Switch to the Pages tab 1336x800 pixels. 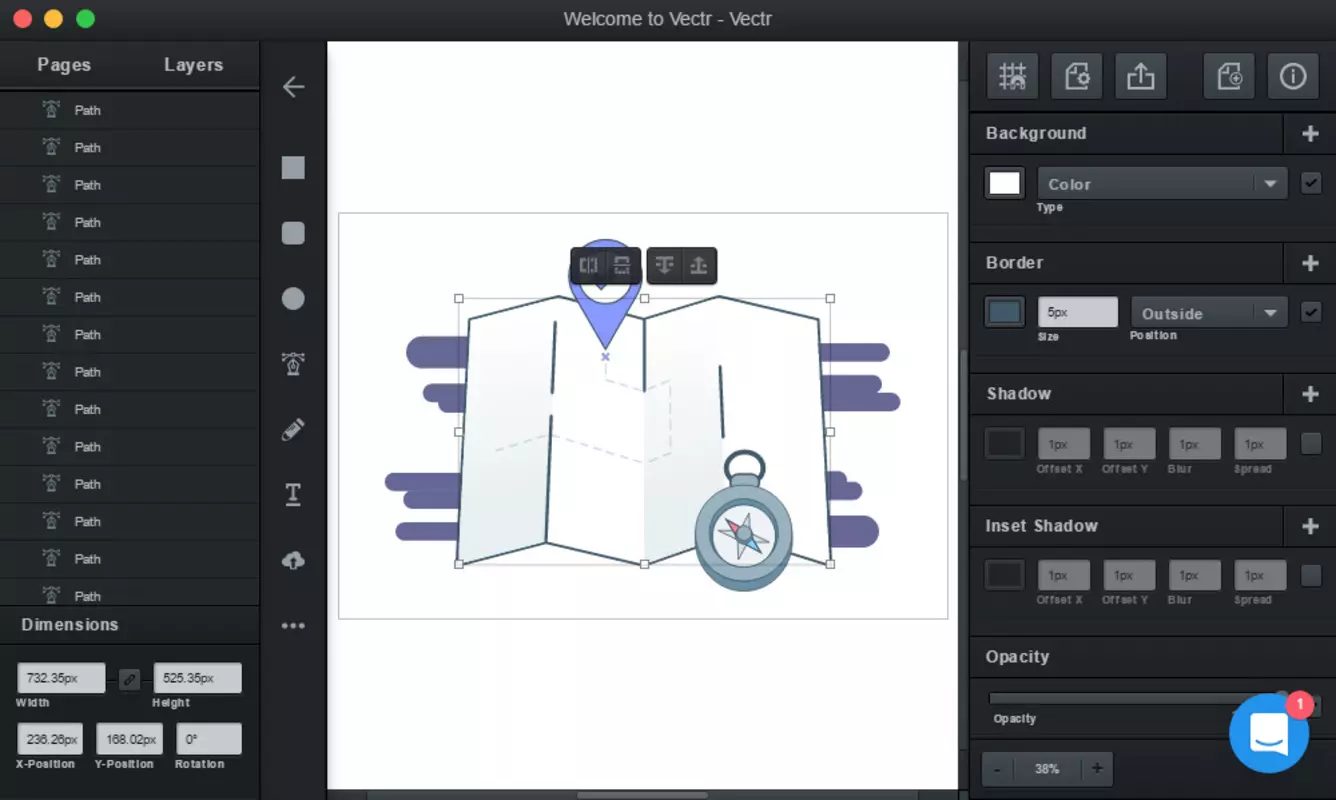pyautogui.click(x=64, y=65)
